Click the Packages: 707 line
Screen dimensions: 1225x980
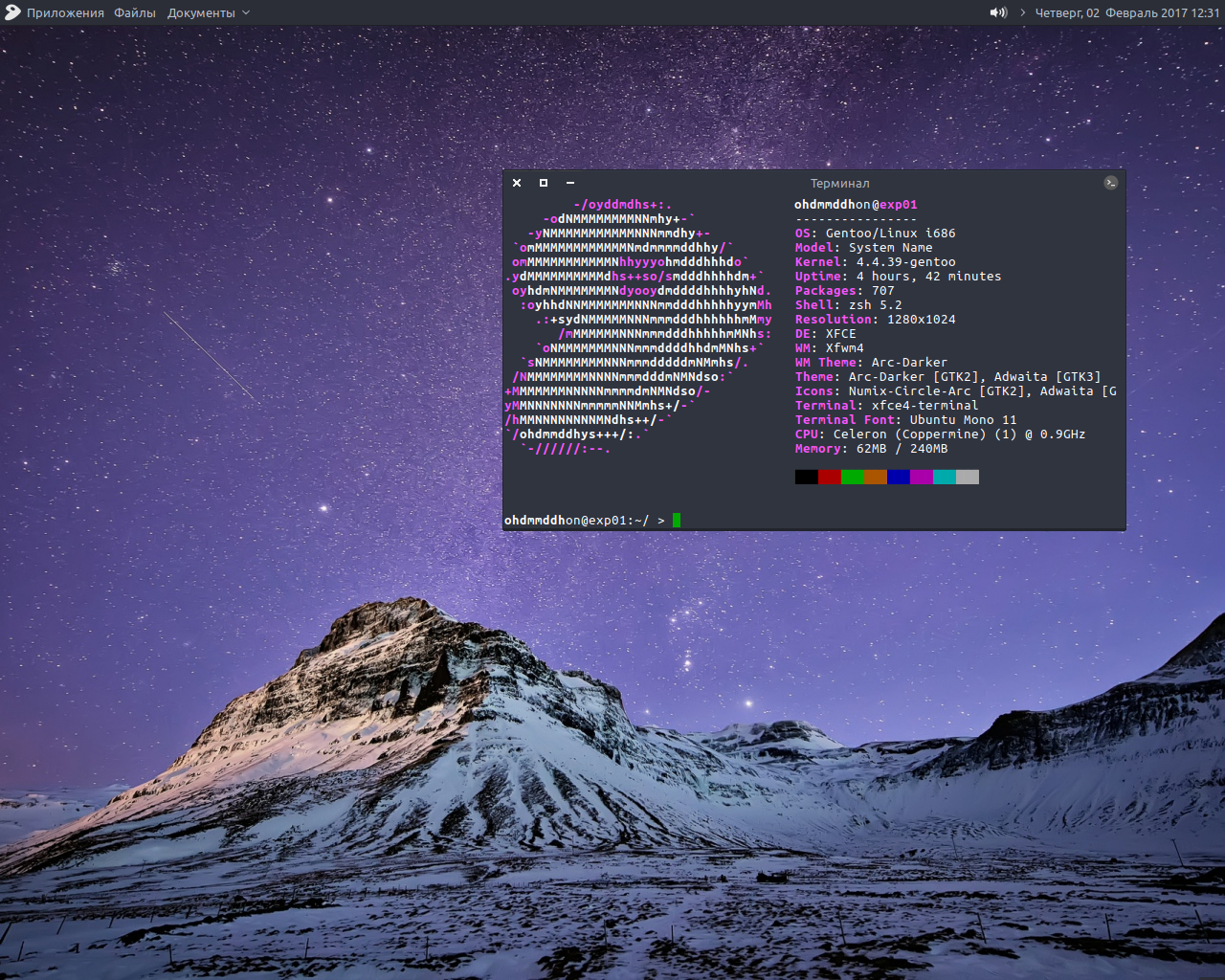[x=845, y=290]
